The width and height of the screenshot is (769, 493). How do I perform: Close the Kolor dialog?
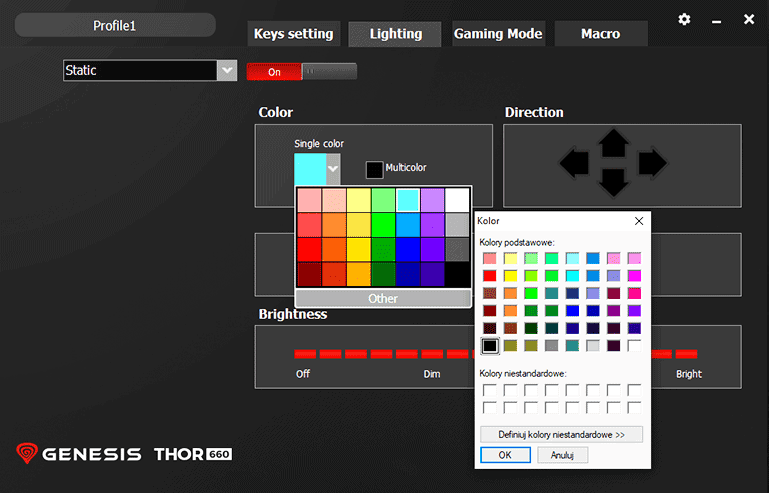(x=639, y=221)
